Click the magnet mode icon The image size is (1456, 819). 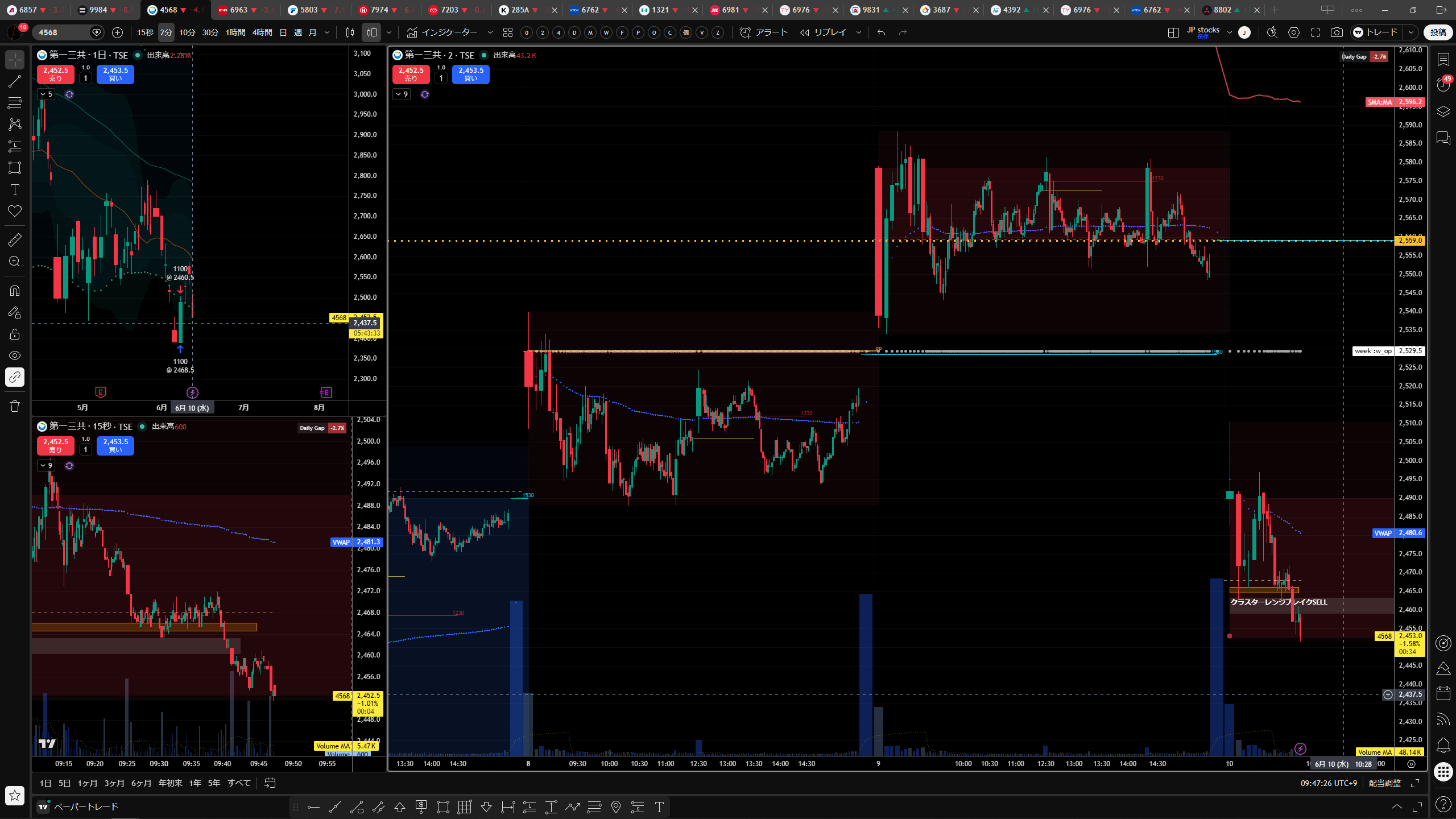coord(15,291)
